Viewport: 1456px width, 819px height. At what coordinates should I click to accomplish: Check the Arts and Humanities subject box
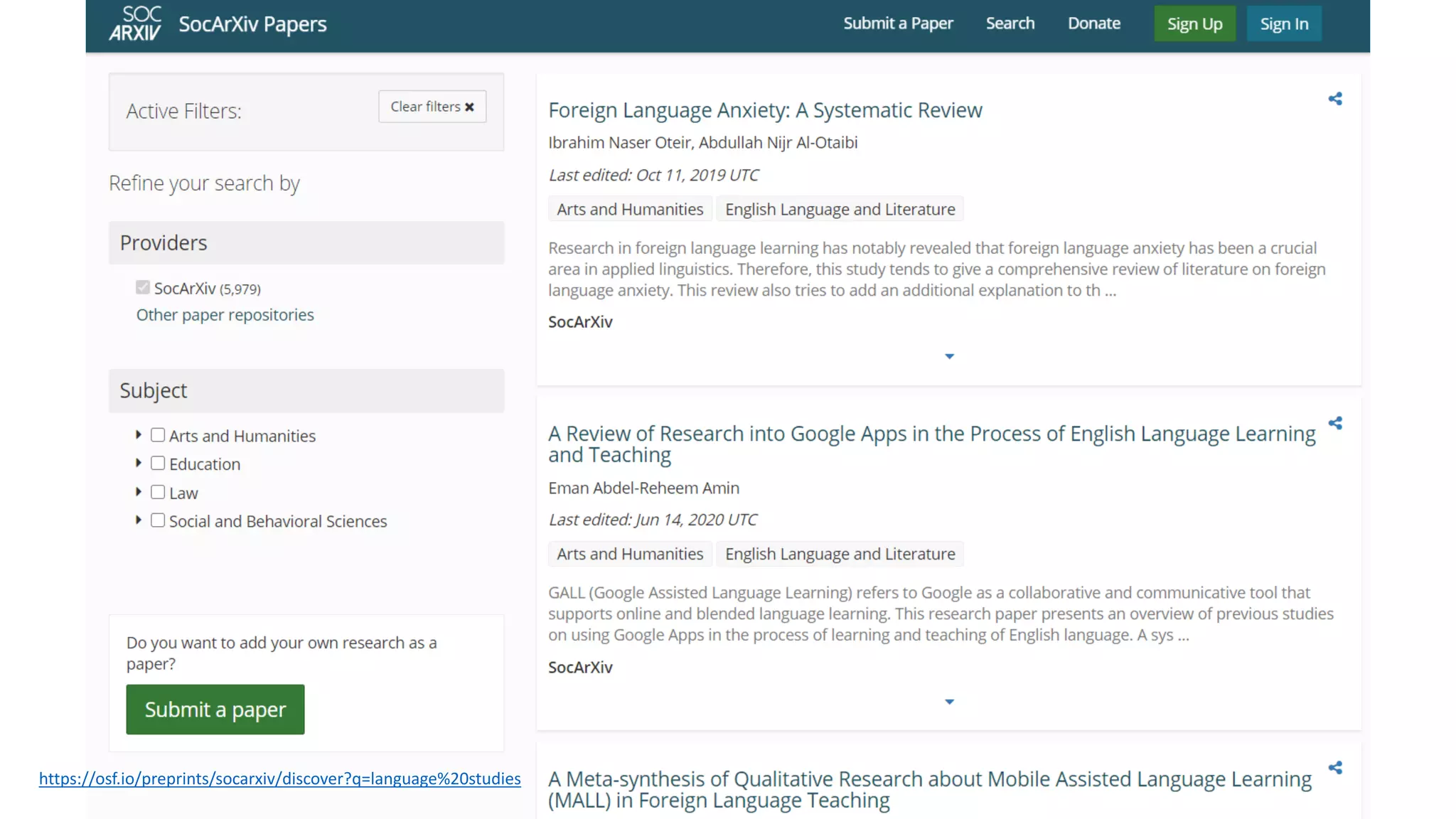click(x=158, y=435)
